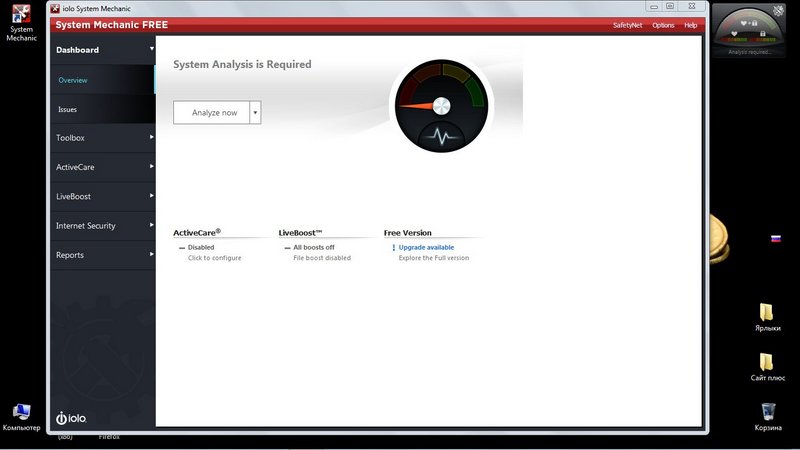800x450 pixels.
Task: Expand the ActiveCare sidebar section
Action: [103, 167]
